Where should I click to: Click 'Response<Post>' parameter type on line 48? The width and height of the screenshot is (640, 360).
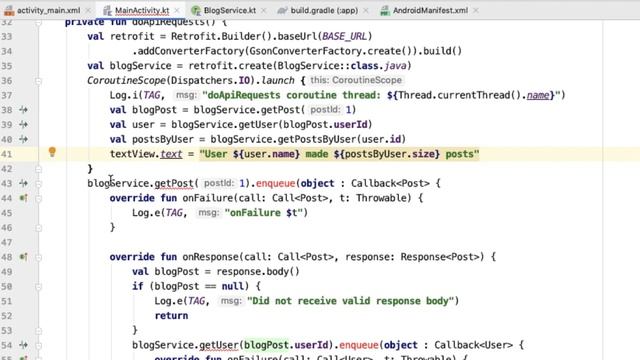pos(440,257)
